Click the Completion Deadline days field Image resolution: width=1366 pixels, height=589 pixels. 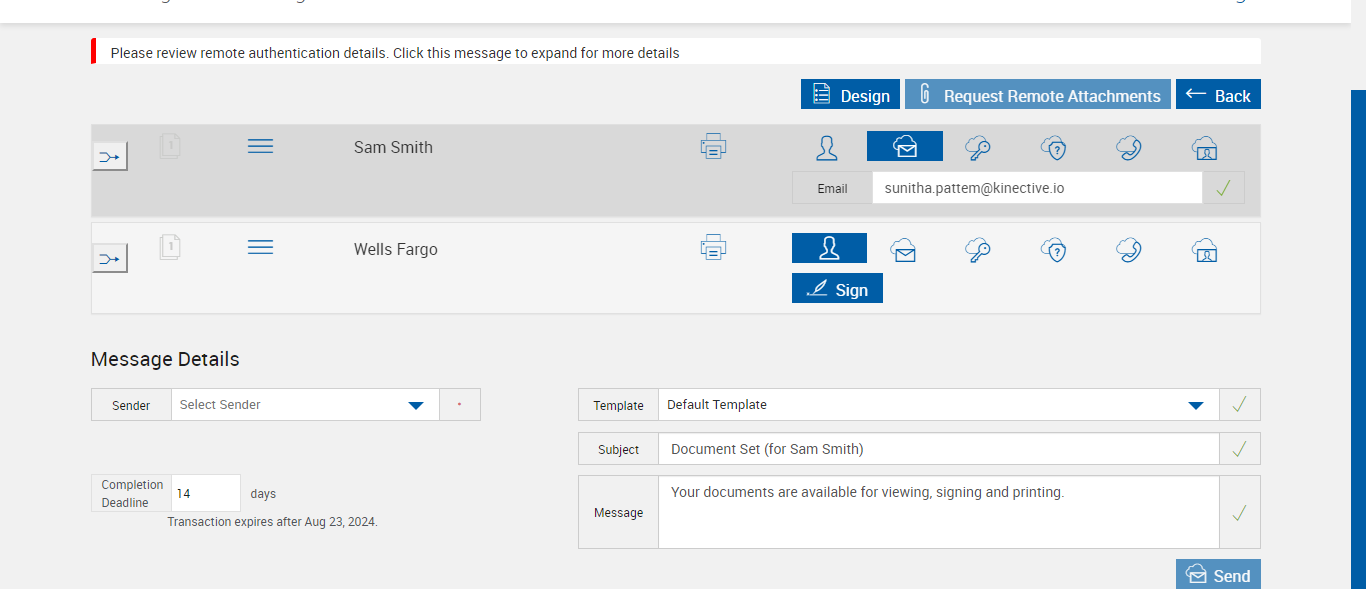206,493
